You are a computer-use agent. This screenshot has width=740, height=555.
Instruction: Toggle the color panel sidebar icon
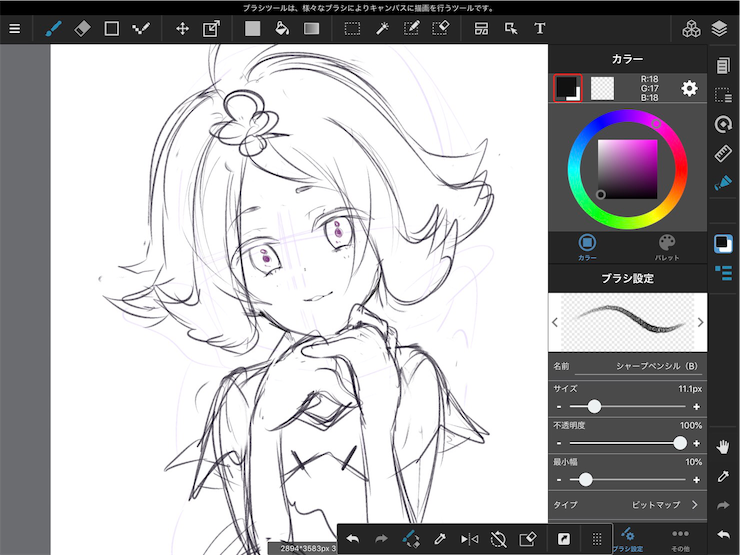point(723,244)
